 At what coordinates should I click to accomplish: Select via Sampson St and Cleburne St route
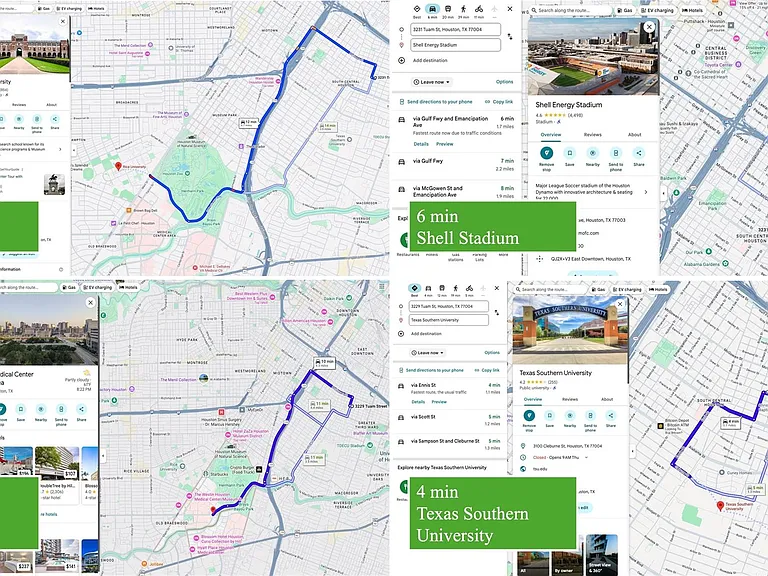click(448, 444)
